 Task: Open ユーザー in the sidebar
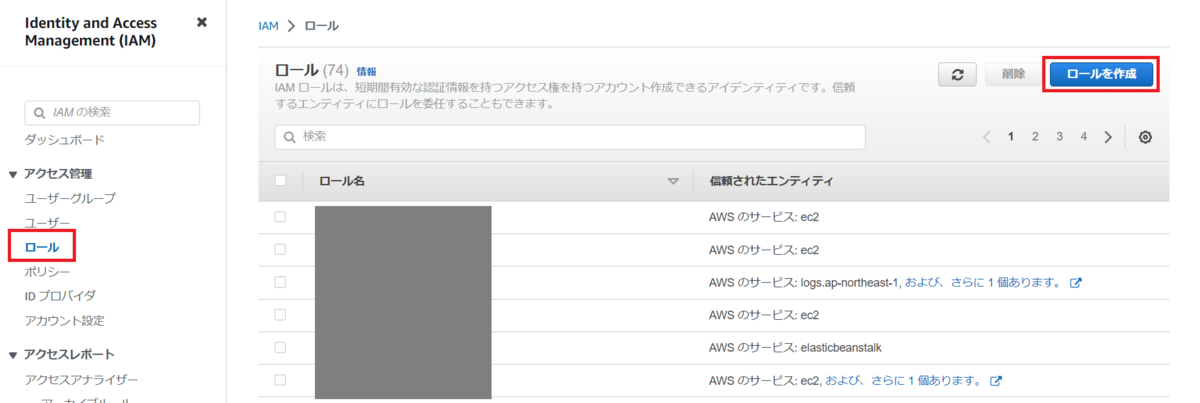point(48,222)
